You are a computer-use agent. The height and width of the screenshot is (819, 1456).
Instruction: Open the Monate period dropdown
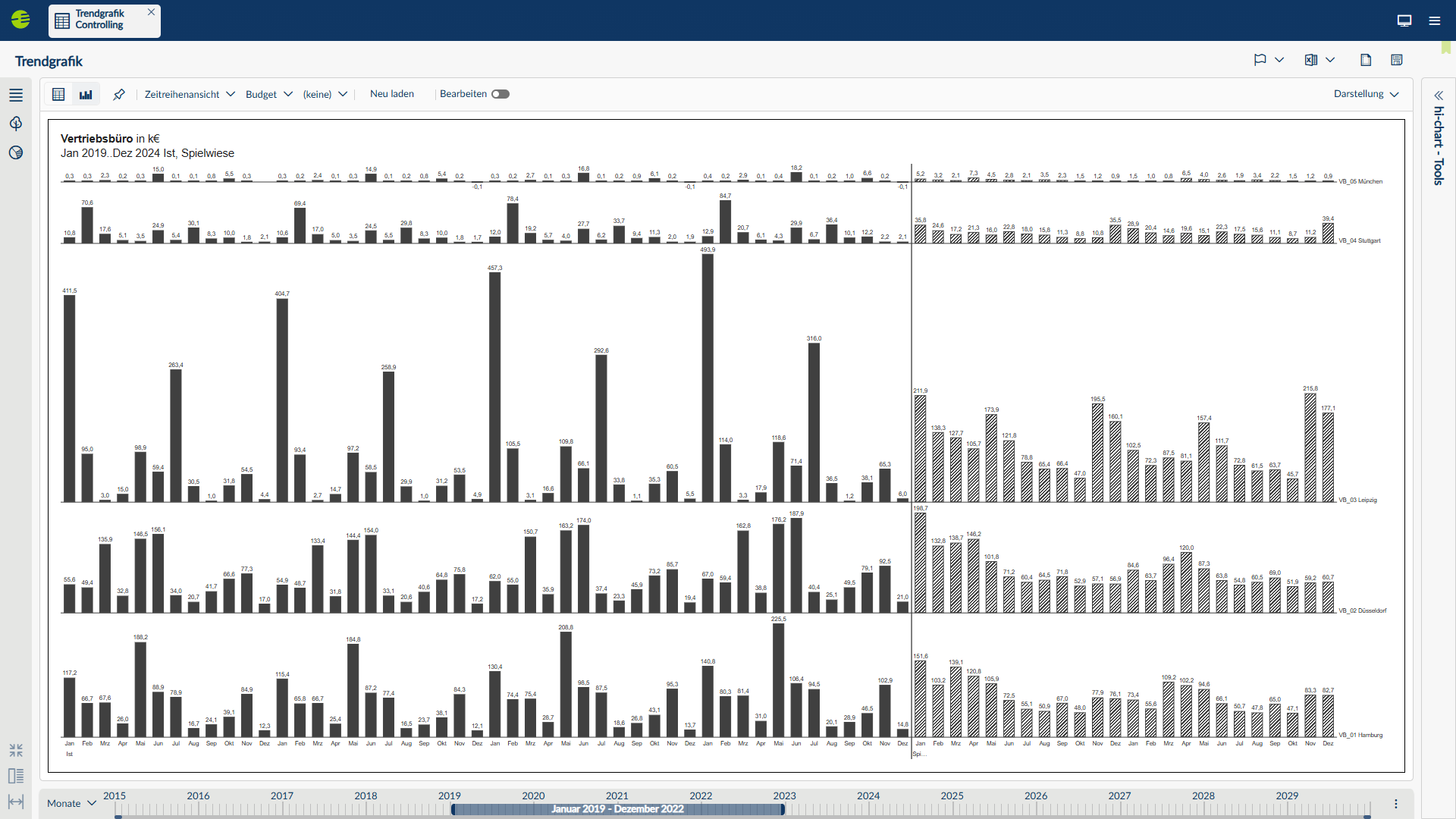tap(71, 803)
